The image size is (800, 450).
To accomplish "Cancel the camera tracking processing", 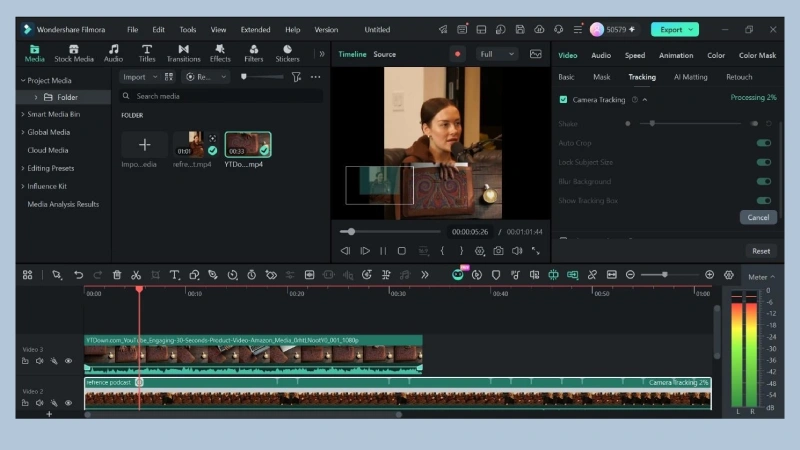I will [758, 217].
